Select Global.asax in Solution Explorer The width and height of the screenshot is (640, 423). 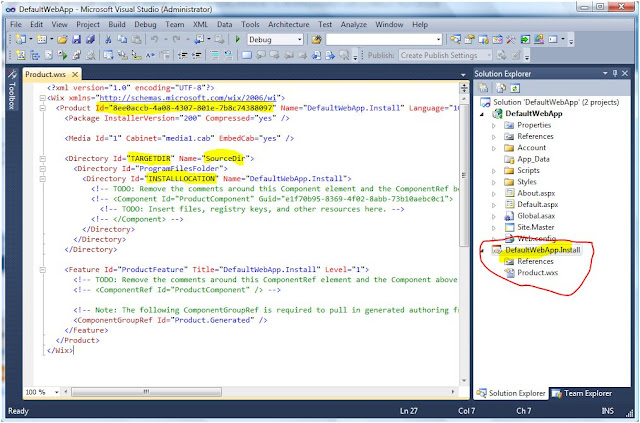(536, 216)
